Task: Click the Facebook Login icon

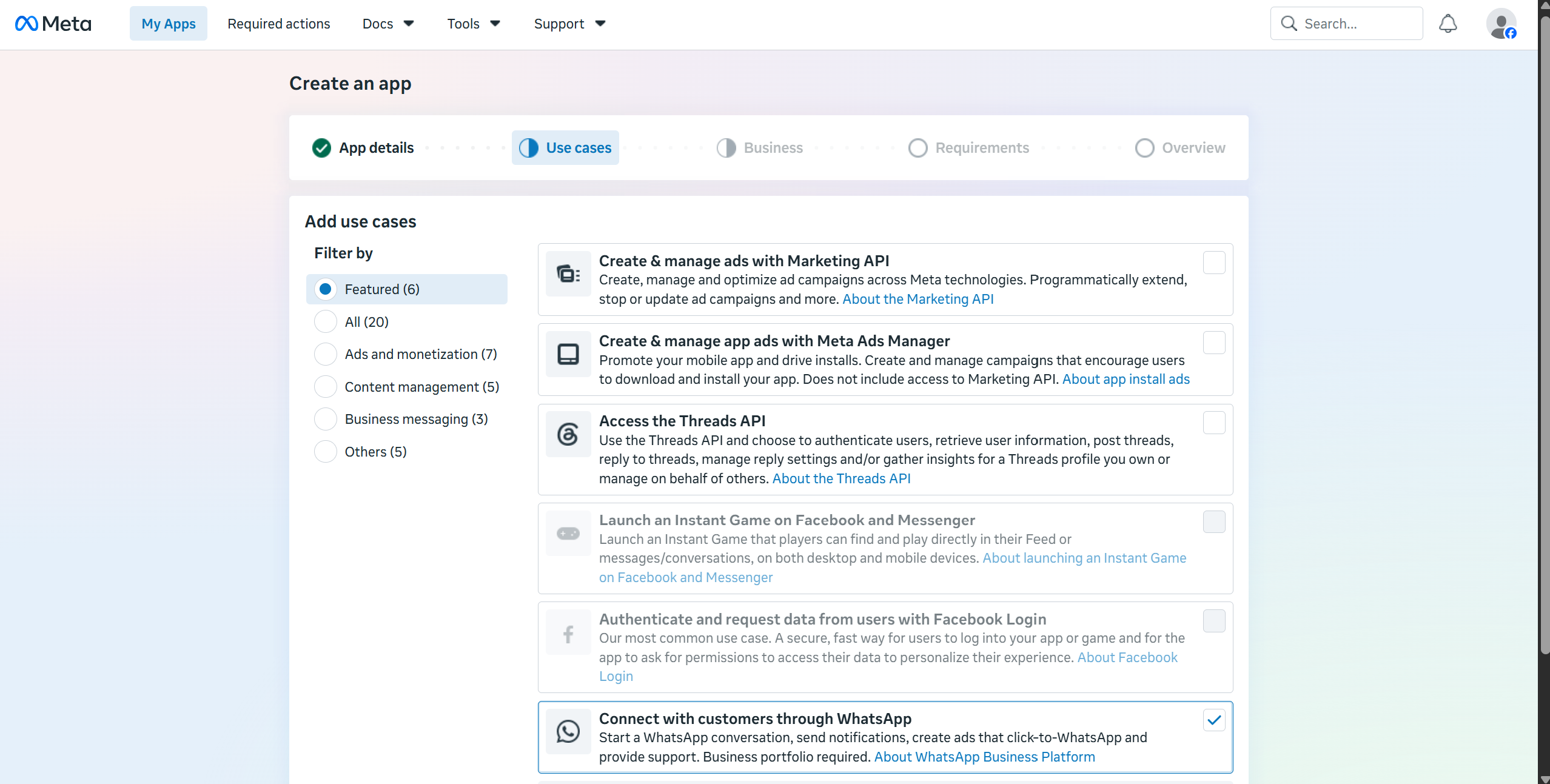Action: point(568,632)
